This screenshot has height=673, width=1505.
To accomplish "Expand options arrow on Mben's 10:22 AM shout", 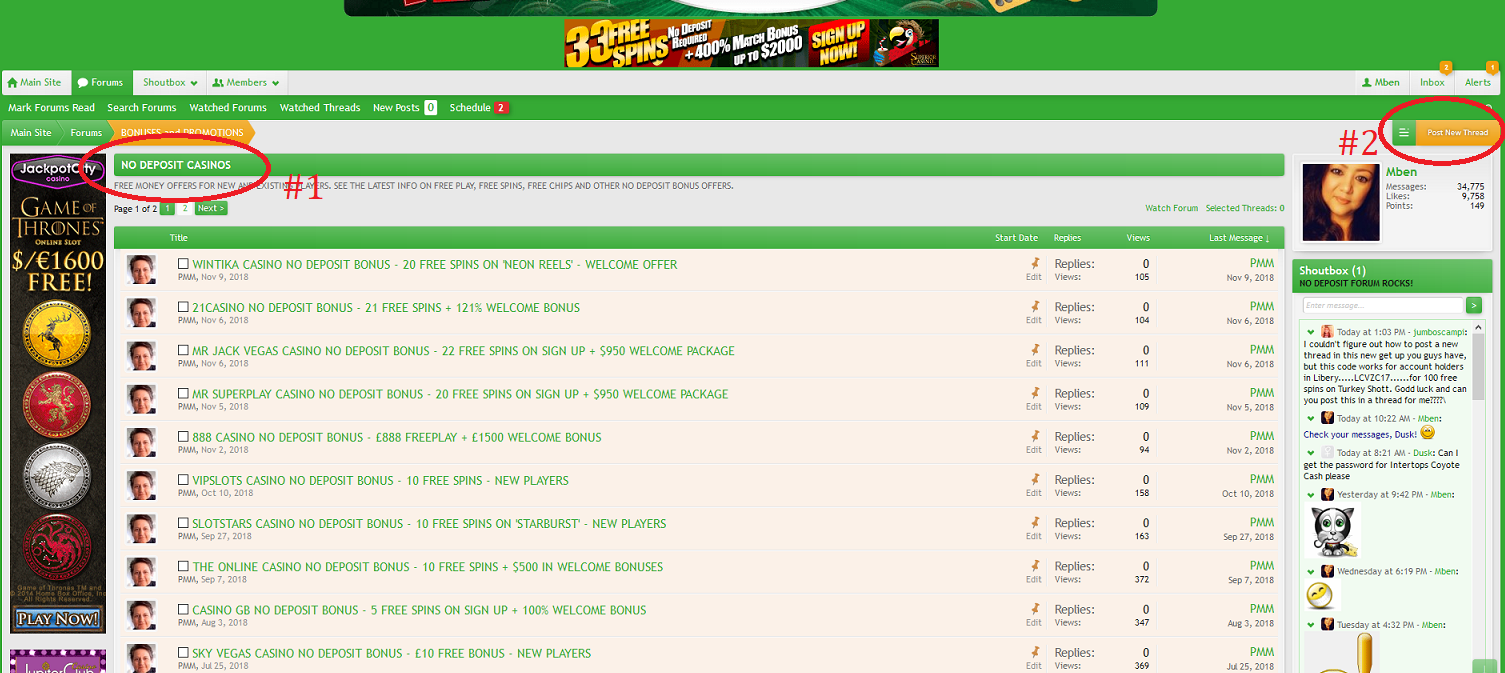I will point(1311,418).
